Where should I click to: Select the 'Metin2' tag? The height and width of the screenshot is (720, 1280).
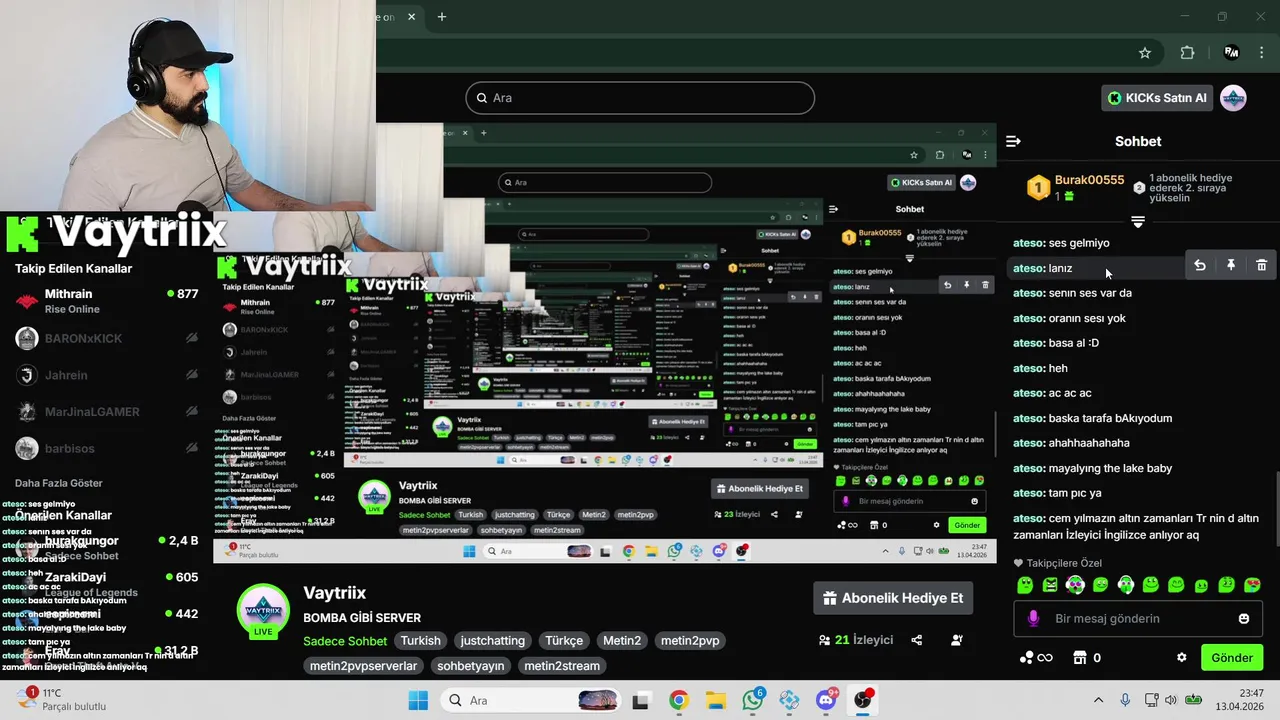622,641
